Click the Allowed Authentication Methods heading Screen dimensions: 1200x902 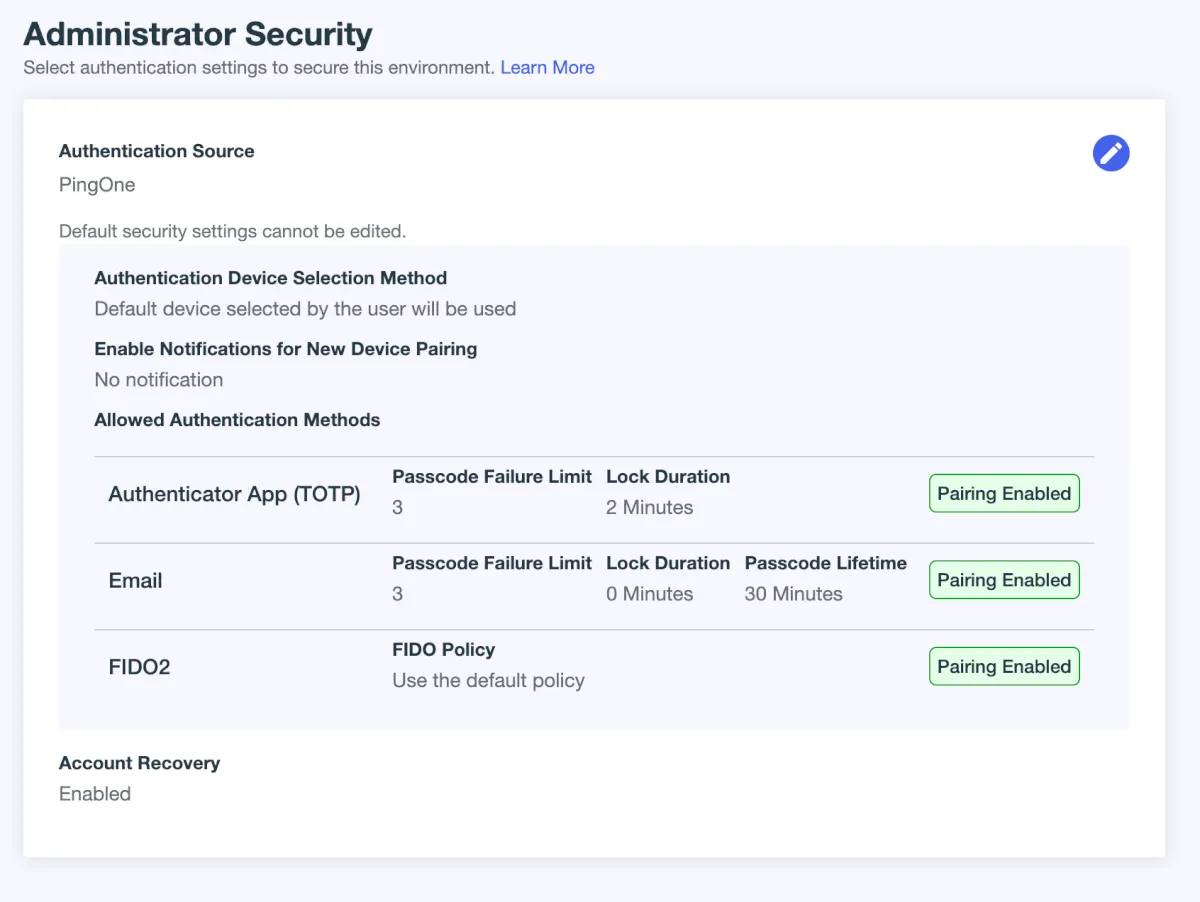pos(237,420)
